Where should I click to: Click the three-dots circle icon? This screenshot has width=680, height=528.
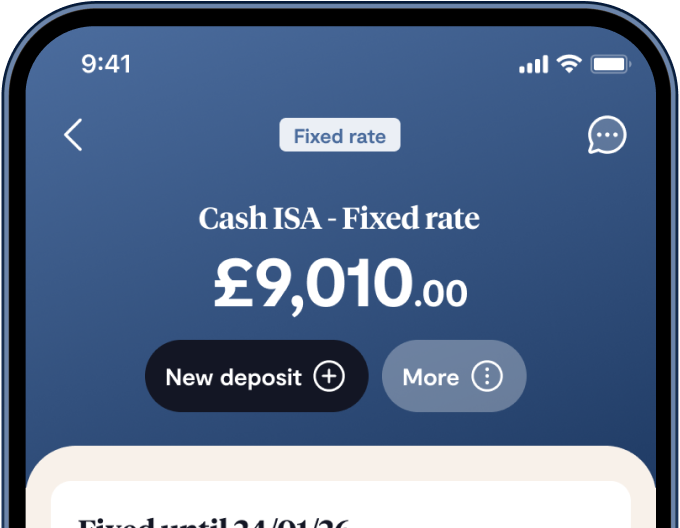tap(487, 377)
